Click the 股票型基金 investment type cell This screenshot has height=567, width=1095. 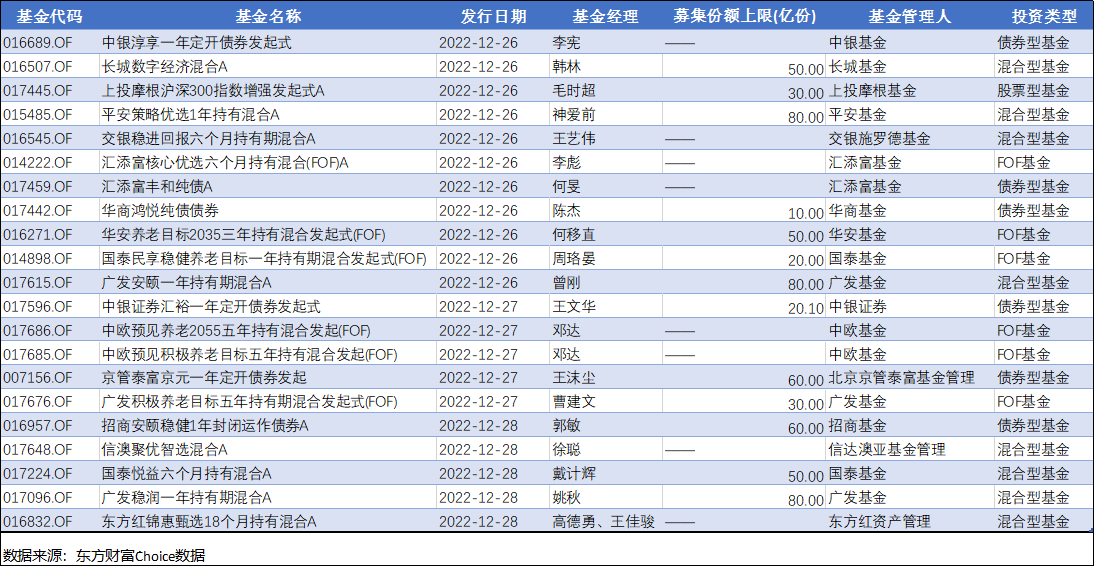pyautogui.click(x=1033, y=91)
